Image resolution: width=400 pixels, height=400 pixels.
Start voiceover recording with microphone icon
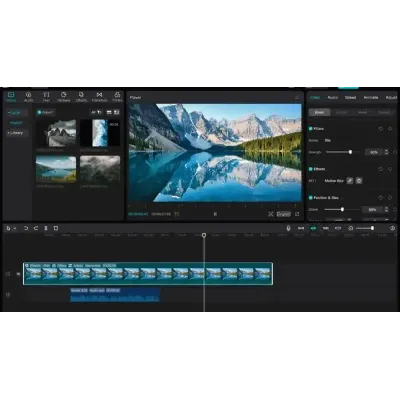pos(288,228)
